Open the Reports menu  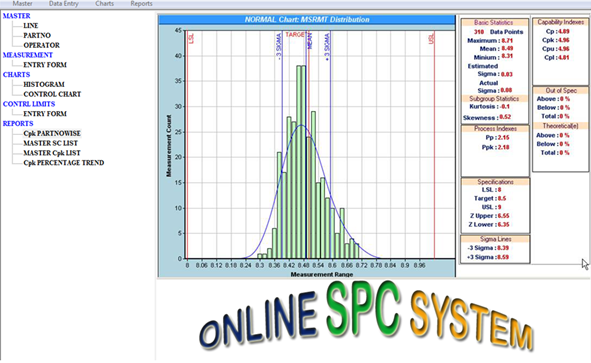[141, 4]
